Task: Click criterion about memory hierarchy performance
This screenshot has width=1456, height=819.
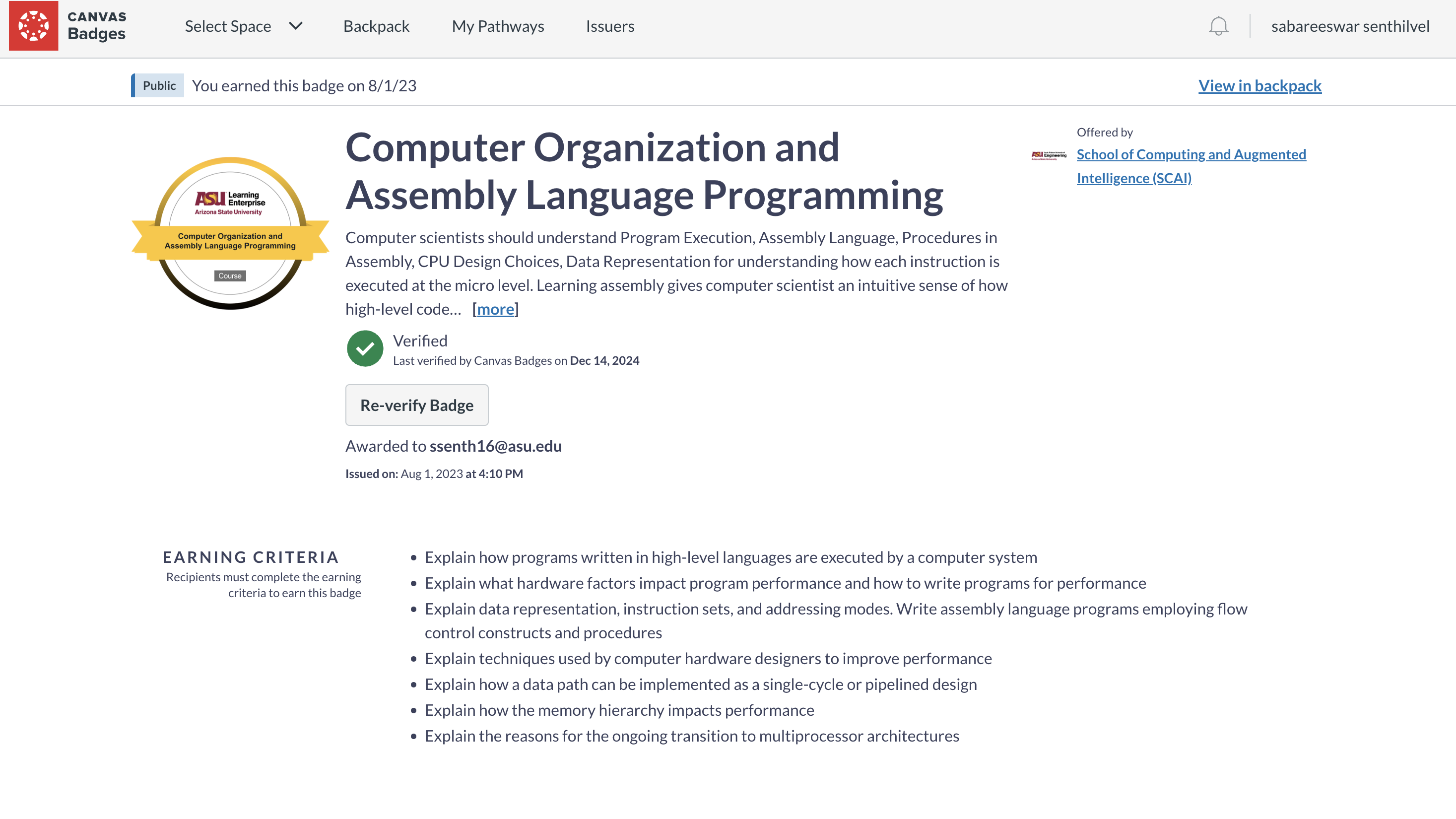Action: pos(619,710)
